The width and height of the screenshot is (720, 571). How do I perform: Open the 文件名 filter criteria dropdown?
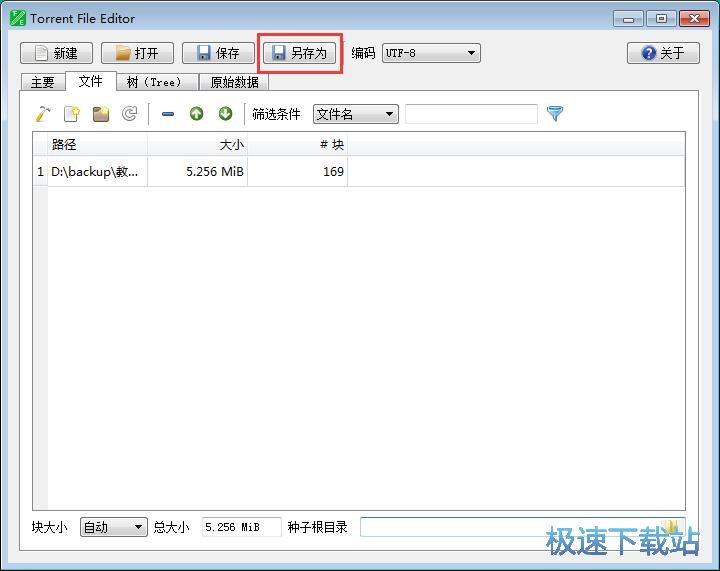point(355,114)
